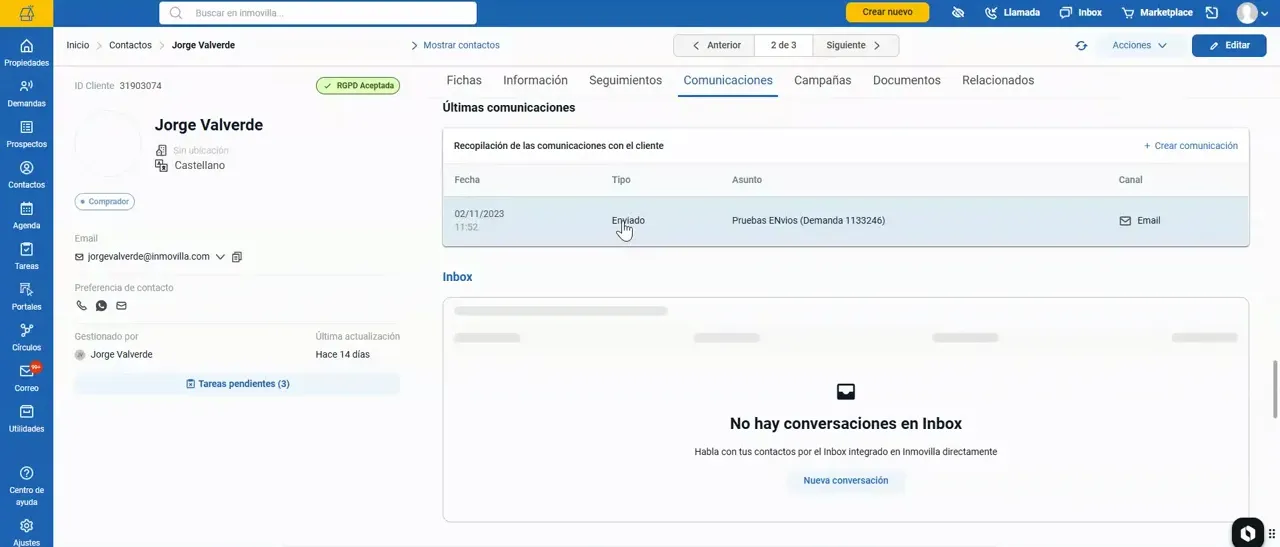Open Agenda in the sidebar
The width and height of the screenshot is (1280, 547).
coord(26,215)
